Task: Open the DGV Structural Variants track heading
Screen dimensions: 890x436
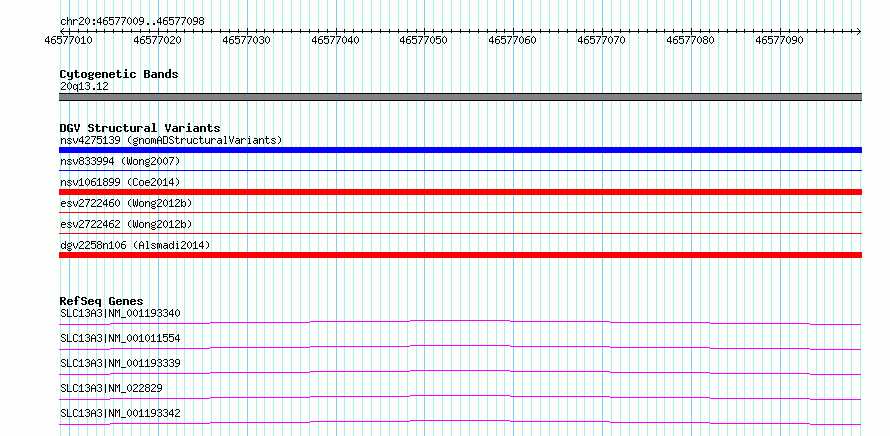Action: (x=140, y=128)
